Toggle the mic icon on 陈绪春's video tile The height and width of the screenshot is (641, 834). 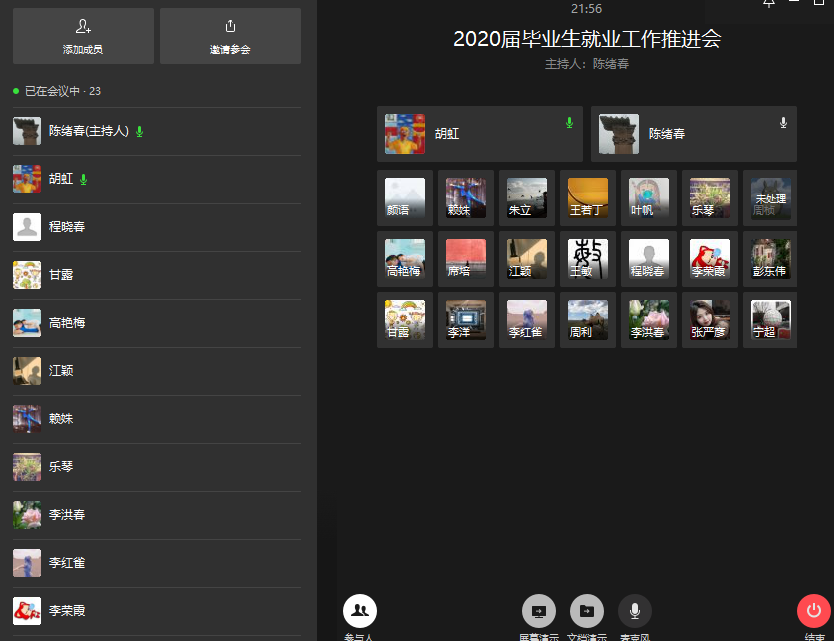(783, 123)
